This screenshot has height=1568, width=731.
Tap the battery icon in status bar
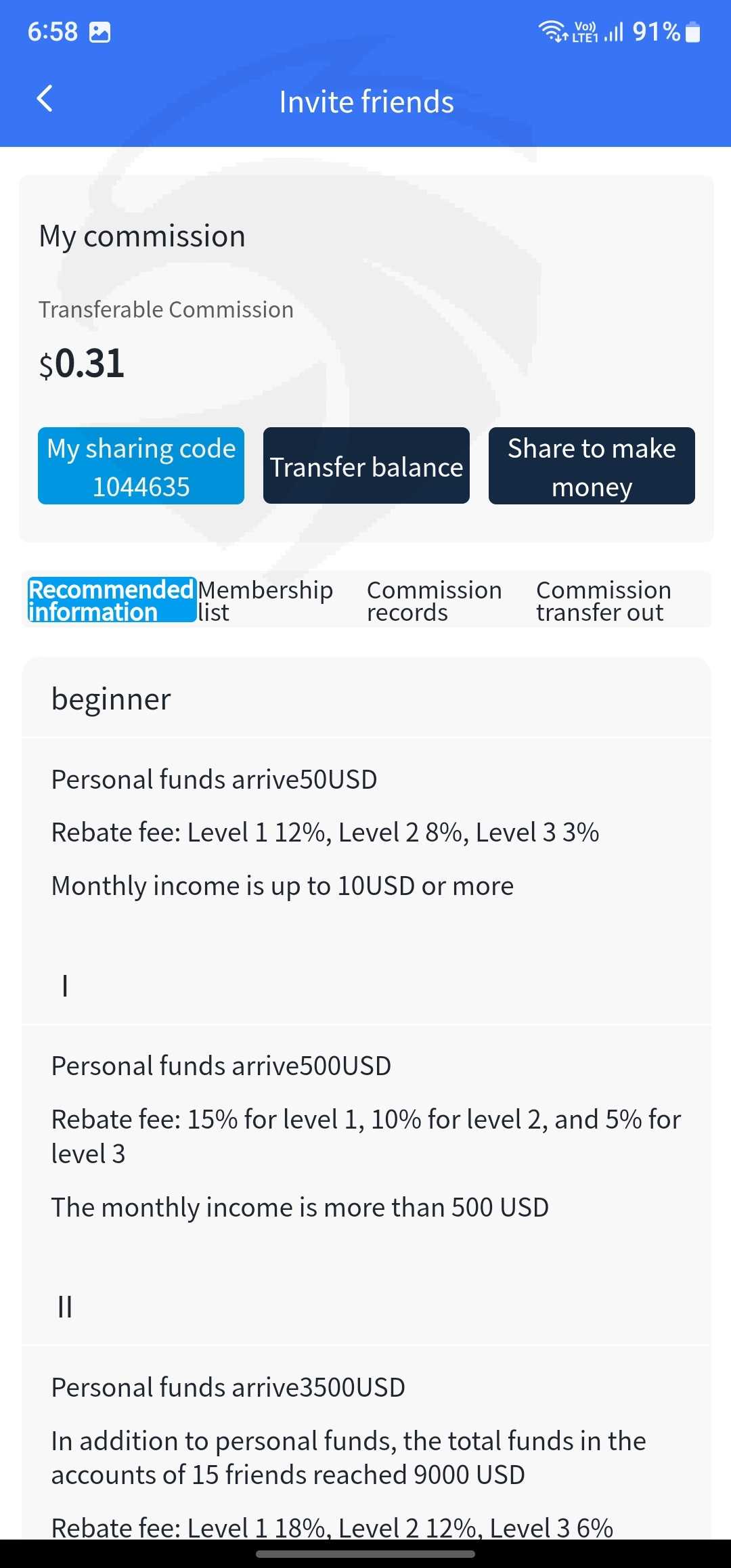pos(693,32)
